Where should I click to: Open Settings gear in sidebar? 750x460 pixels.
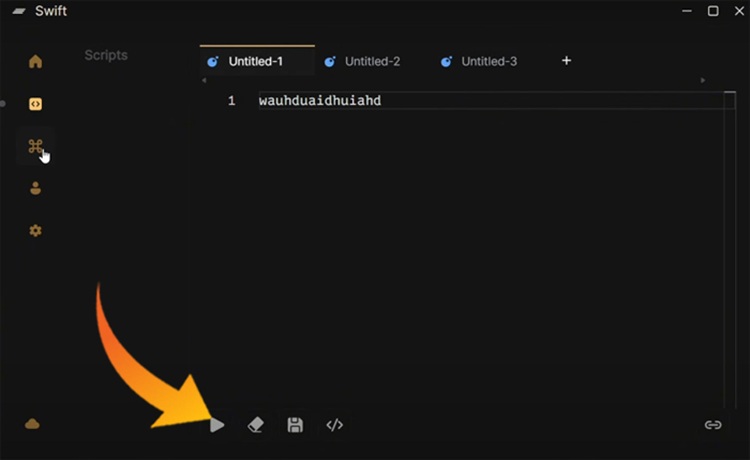click(35, 231)
